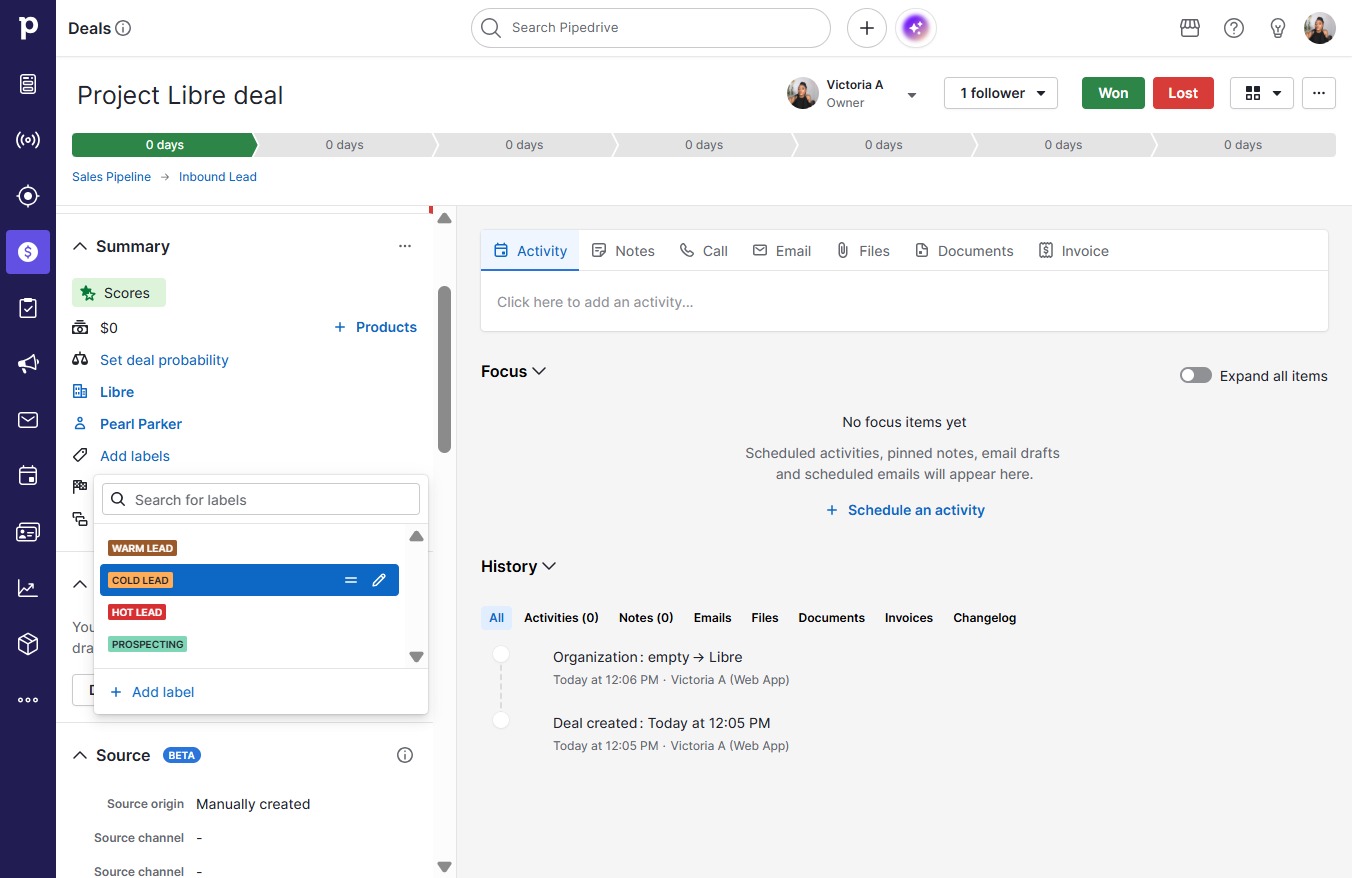Switch to the Invoice tab
The image size is (1352, 878).
(x=1074, y=251)
